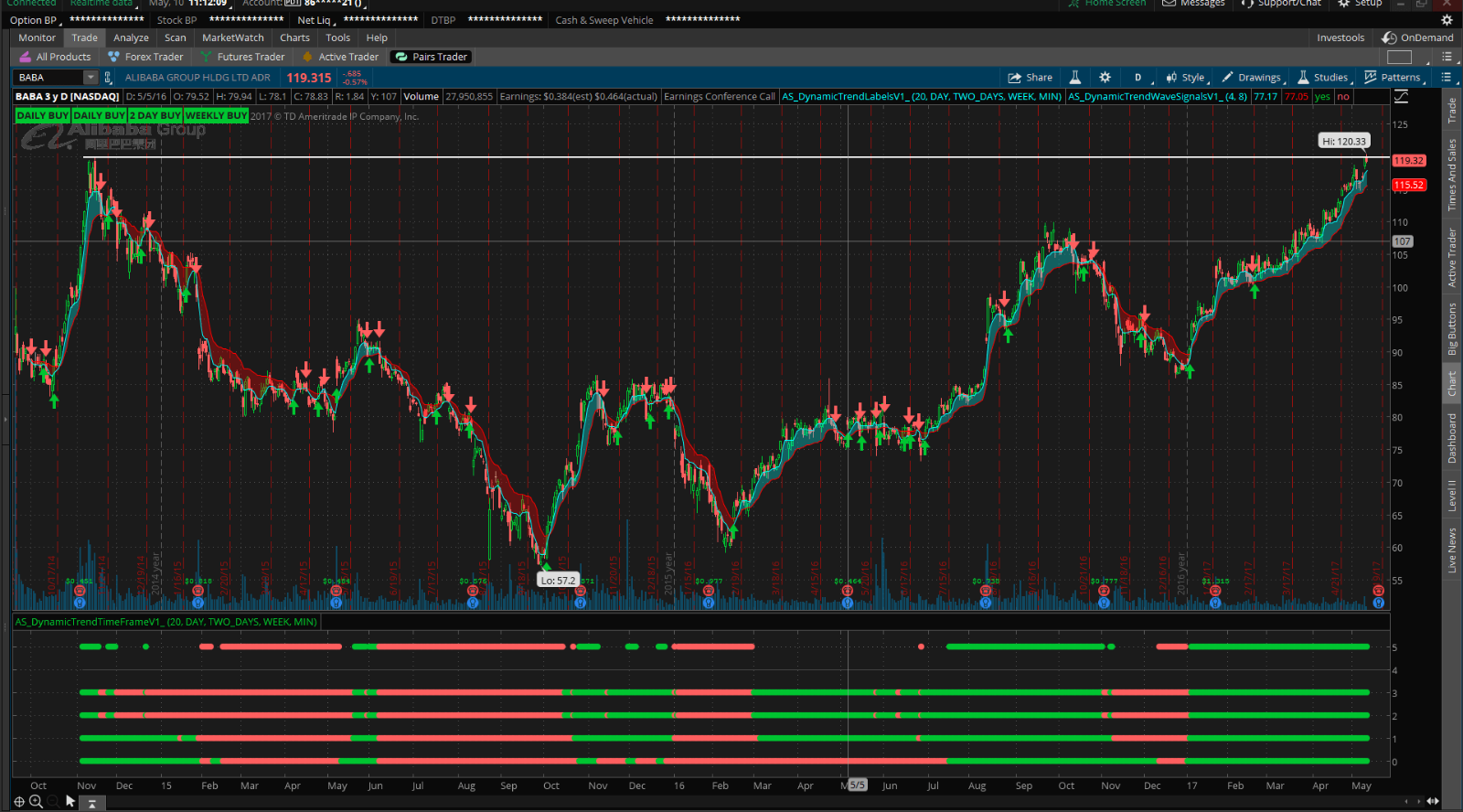
Task: Expand Net Liq account field
Action: tap(315, 20)
